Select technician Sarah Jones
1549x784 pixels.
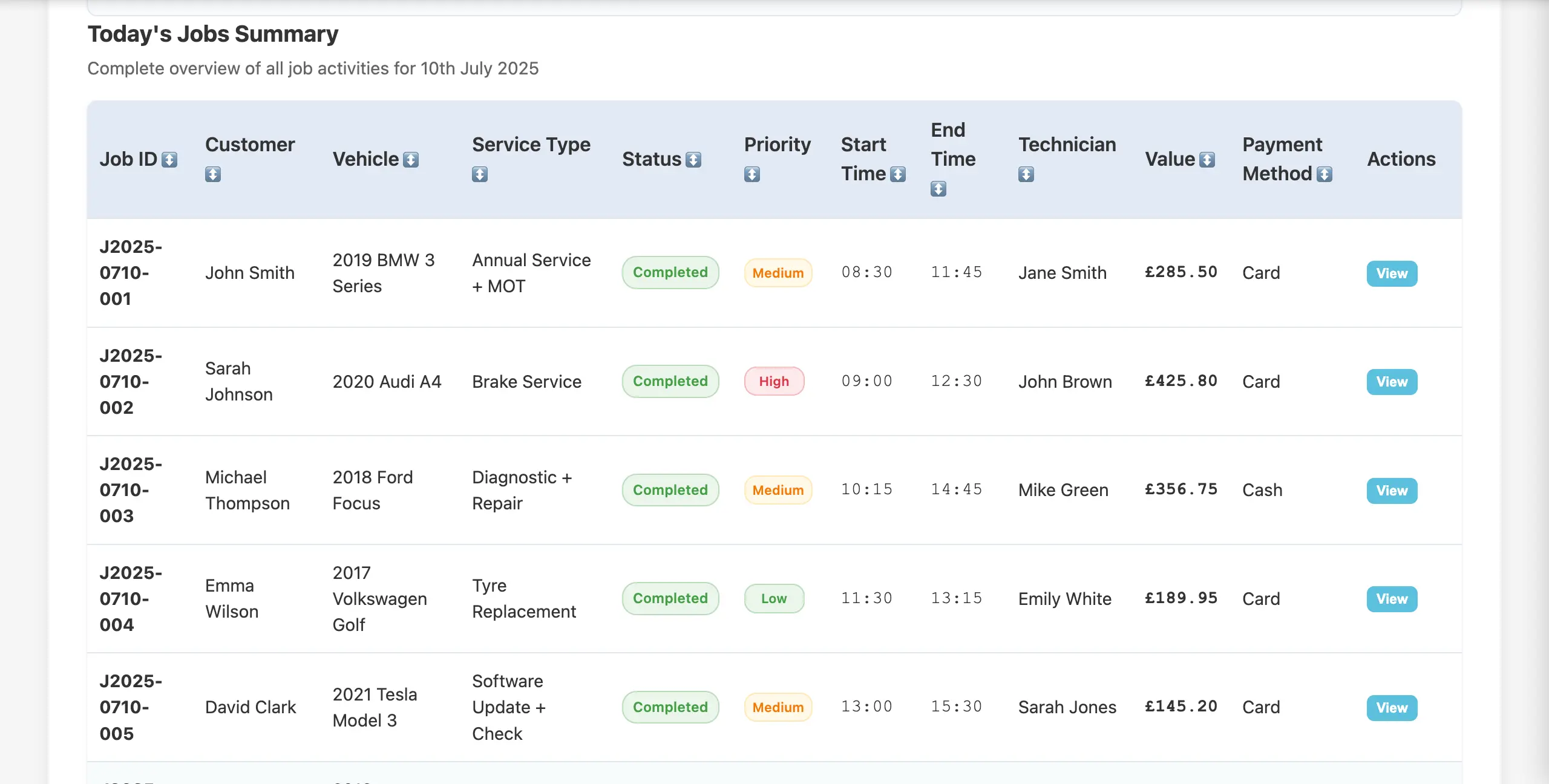(1067, 707)
